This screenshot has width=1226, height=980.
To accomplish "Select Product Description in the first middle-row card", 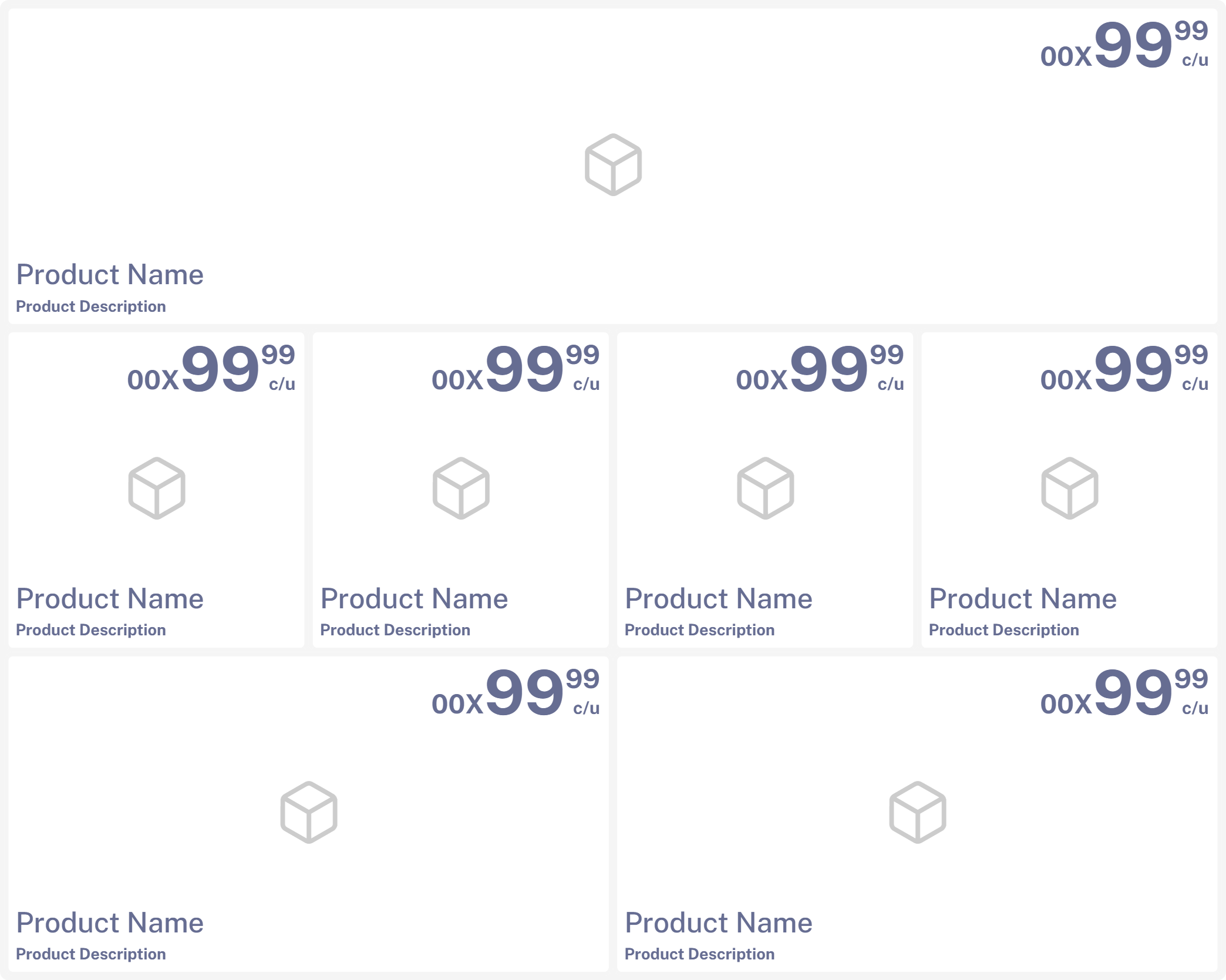I will point(91,630).
